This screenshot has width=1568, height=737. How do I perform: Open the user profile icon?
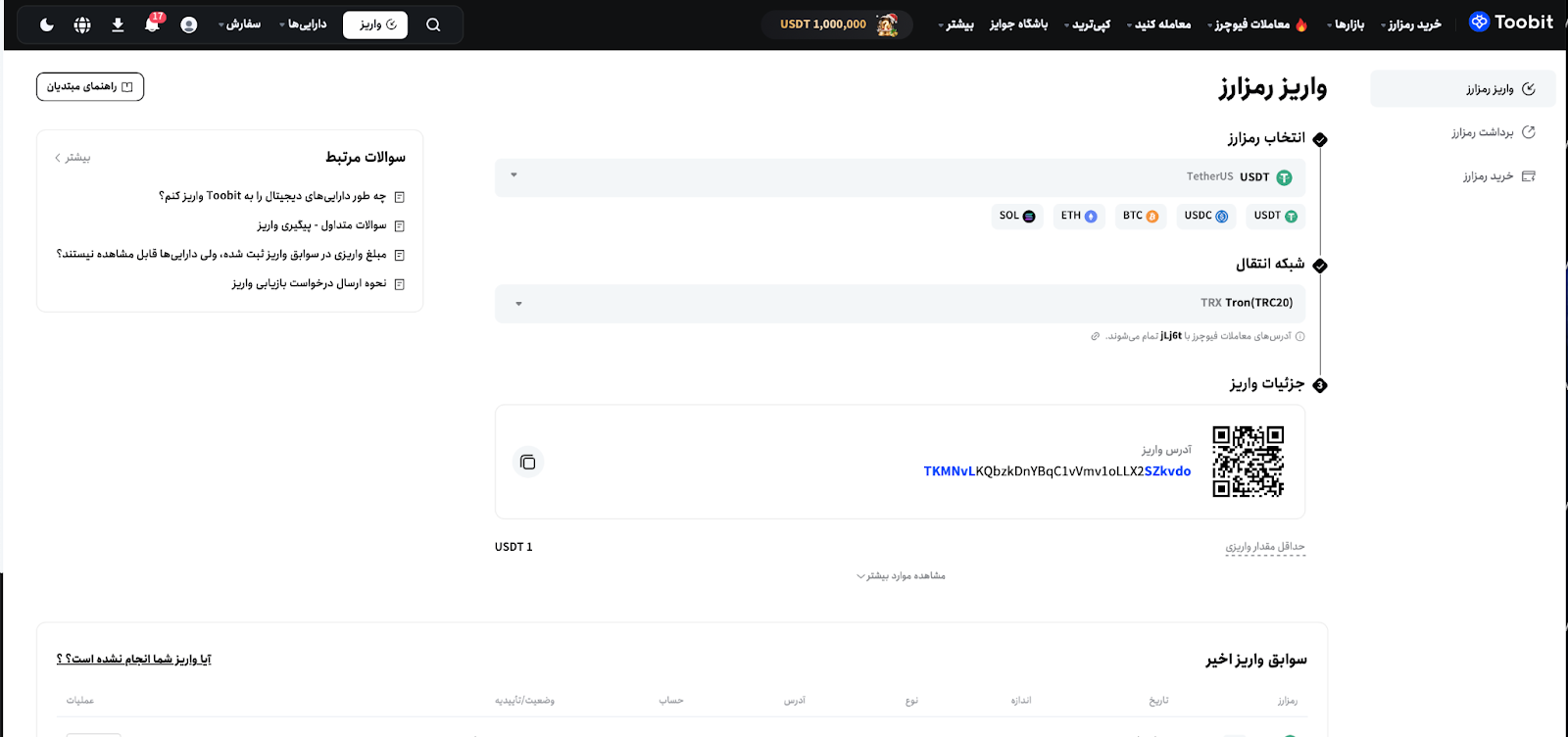tap(189, 25)
